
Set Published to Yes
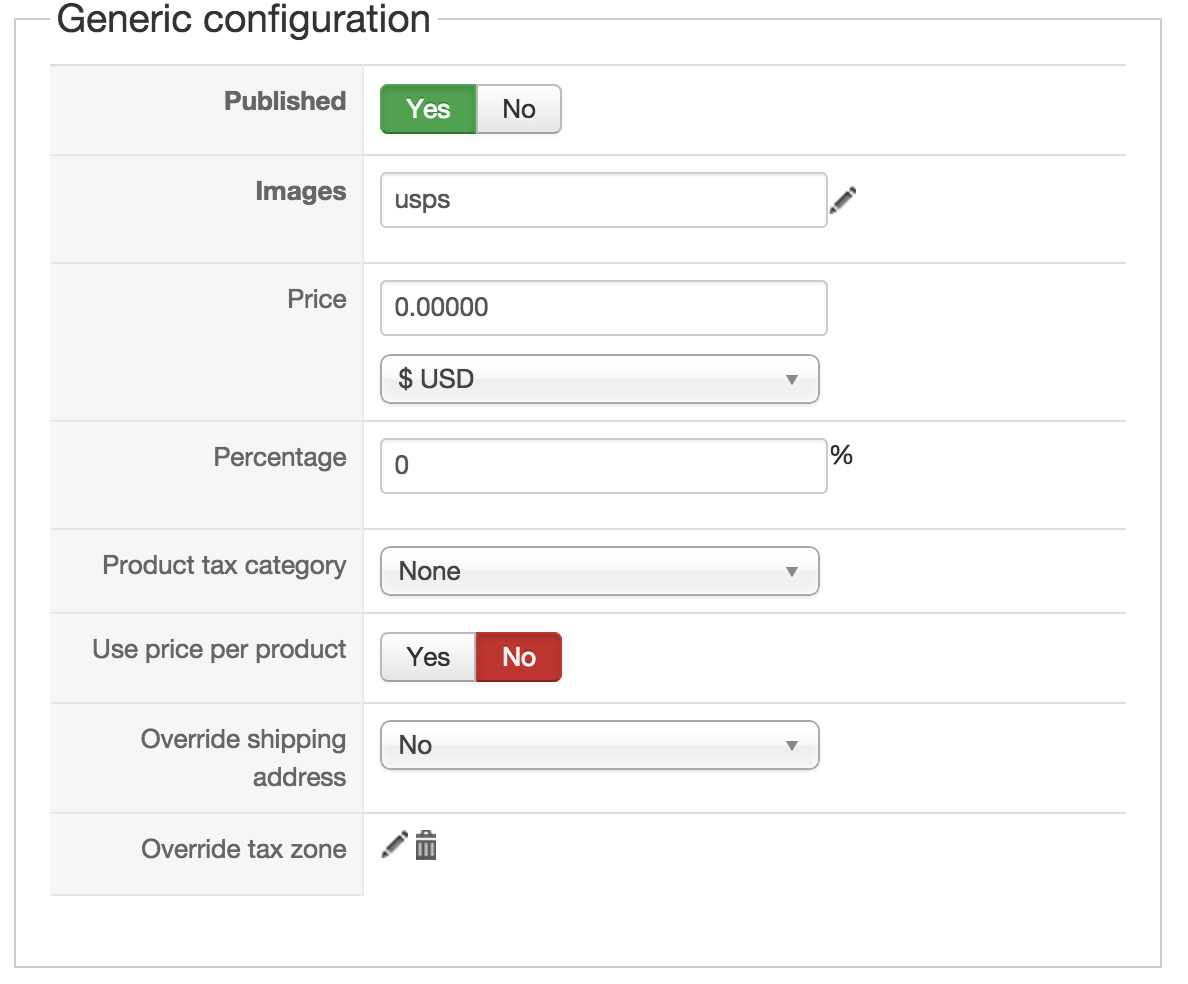tap(428, 109)
